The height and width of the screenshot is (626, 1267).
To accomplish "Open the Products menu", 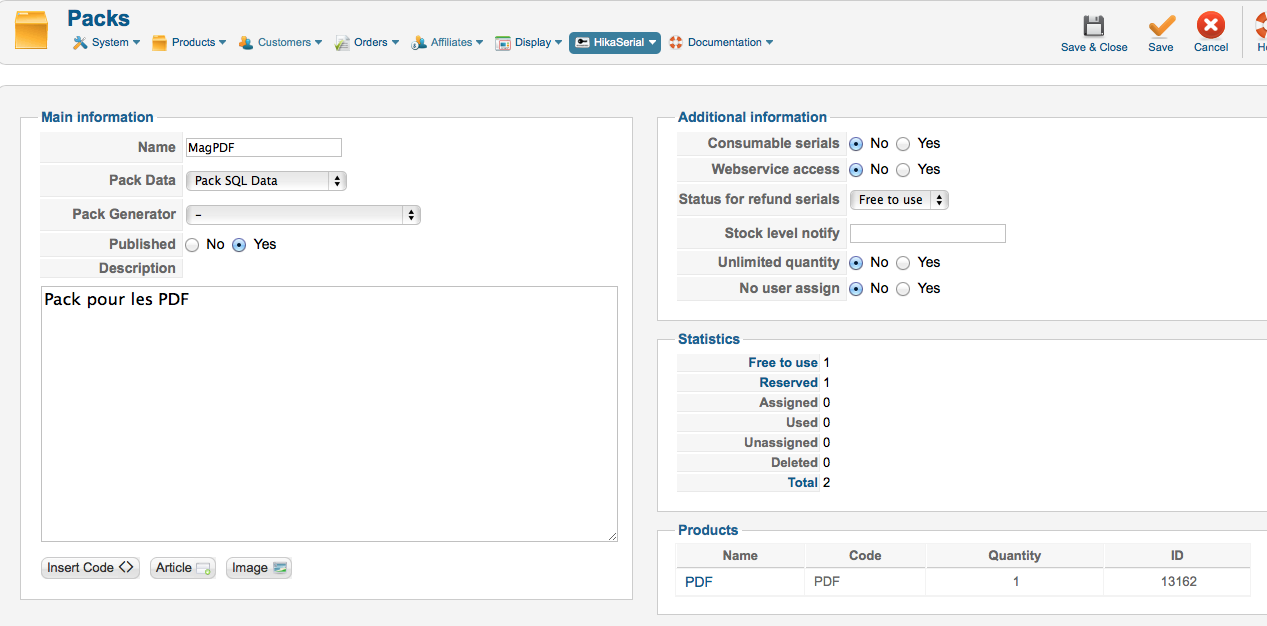I will pos(189,43).
